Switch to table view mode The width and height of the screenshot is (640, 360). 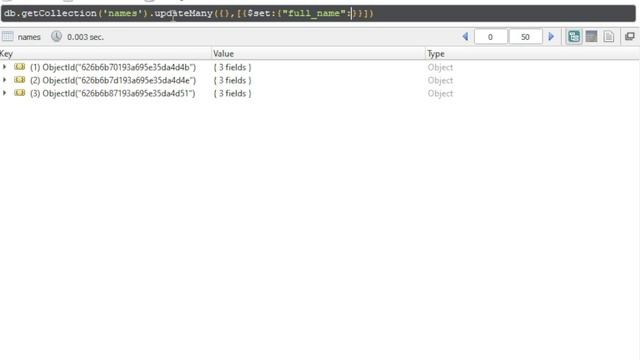coord(591,37)
